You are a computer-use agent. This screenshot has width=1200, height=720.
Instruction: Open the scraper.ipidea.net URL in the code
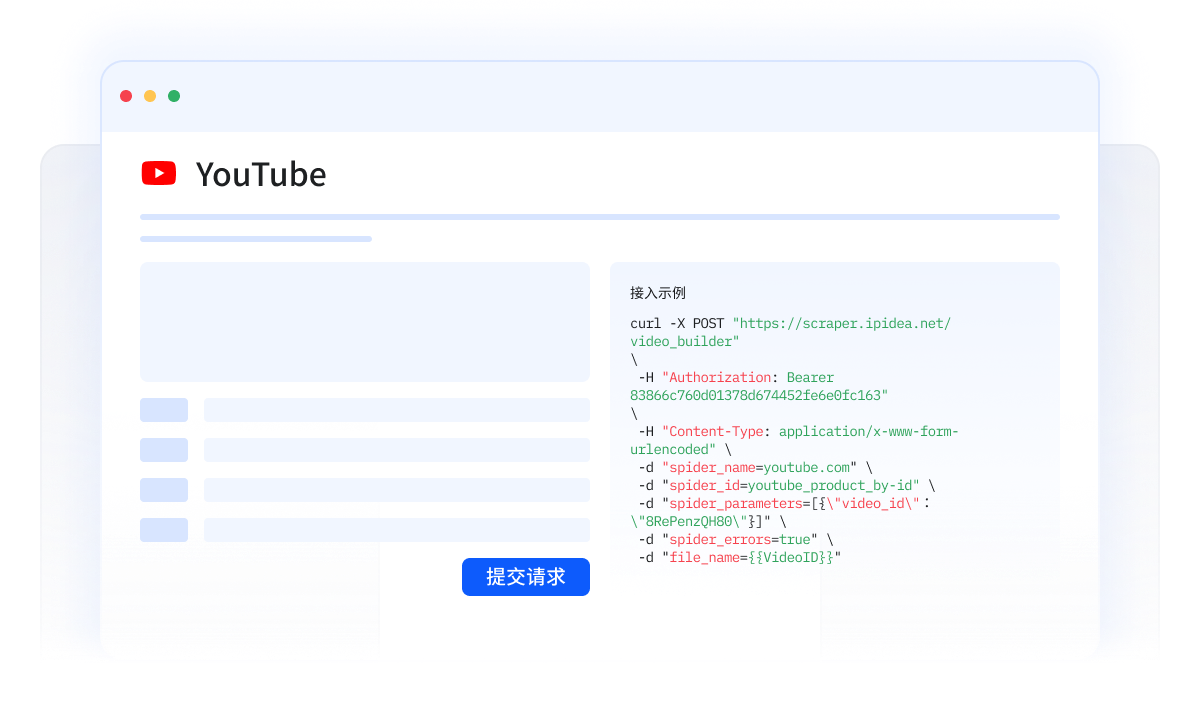841,324
